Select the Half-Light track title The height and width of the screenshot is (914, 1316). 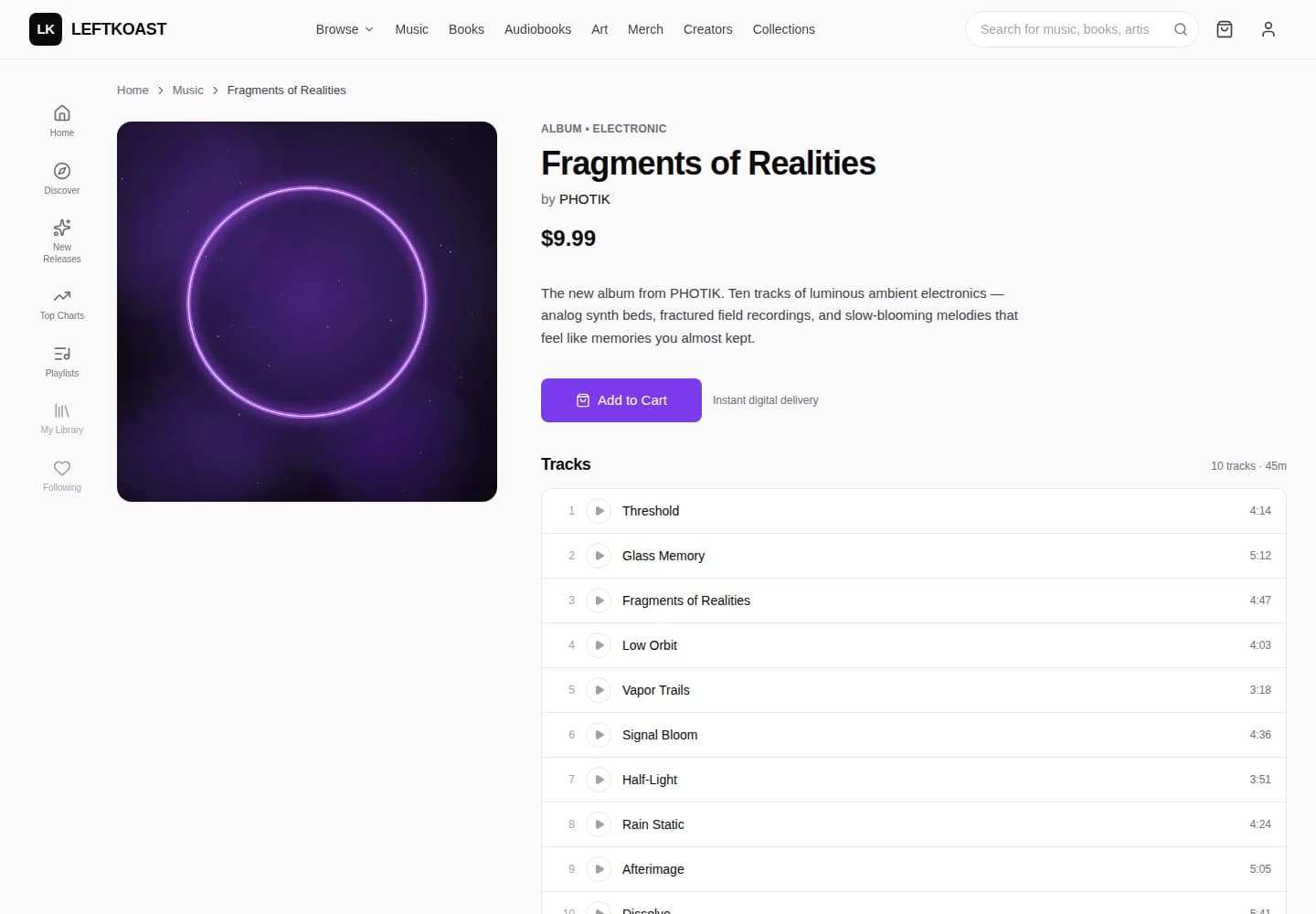pos(650,780)
